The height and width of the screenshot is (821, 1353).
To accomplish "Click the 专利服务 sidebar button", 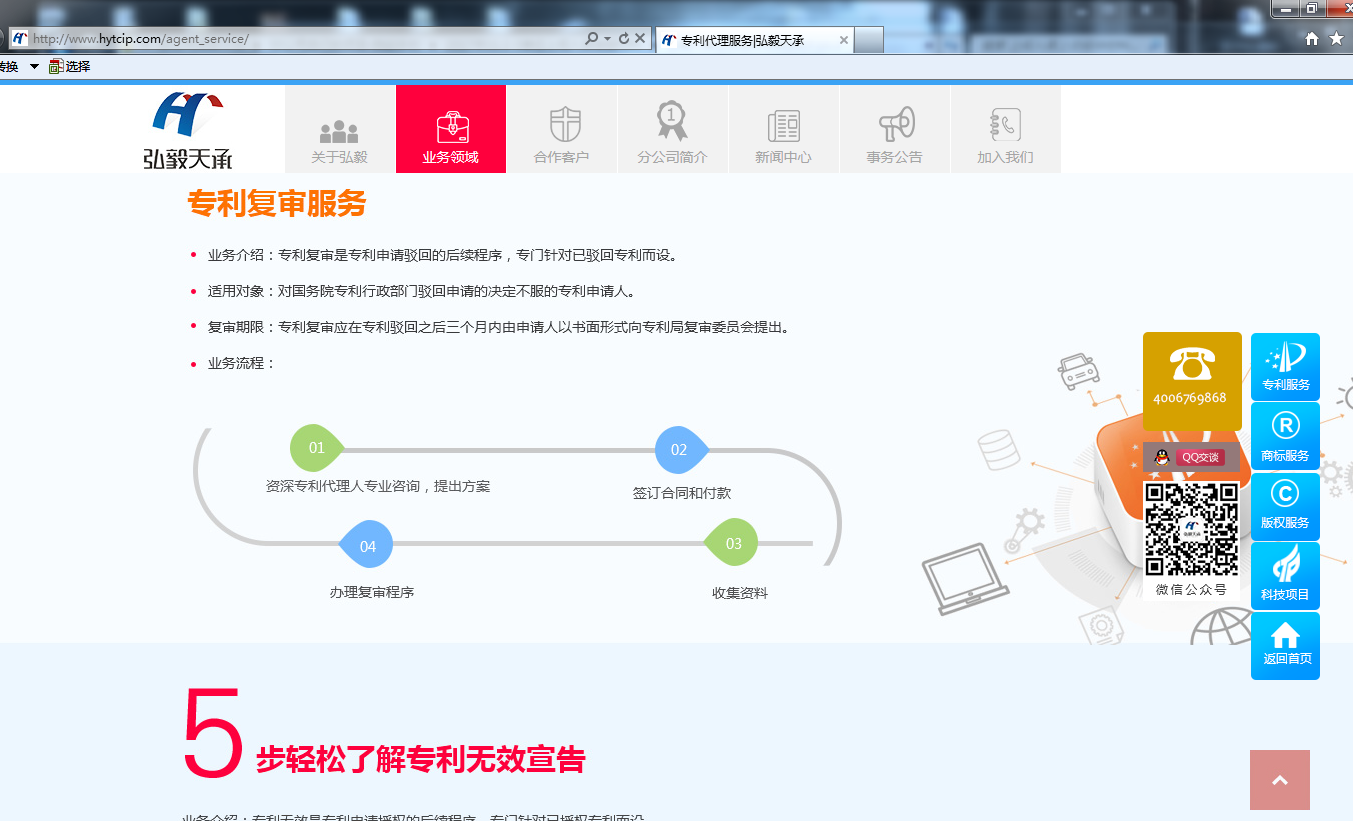I will [1285, 367].
